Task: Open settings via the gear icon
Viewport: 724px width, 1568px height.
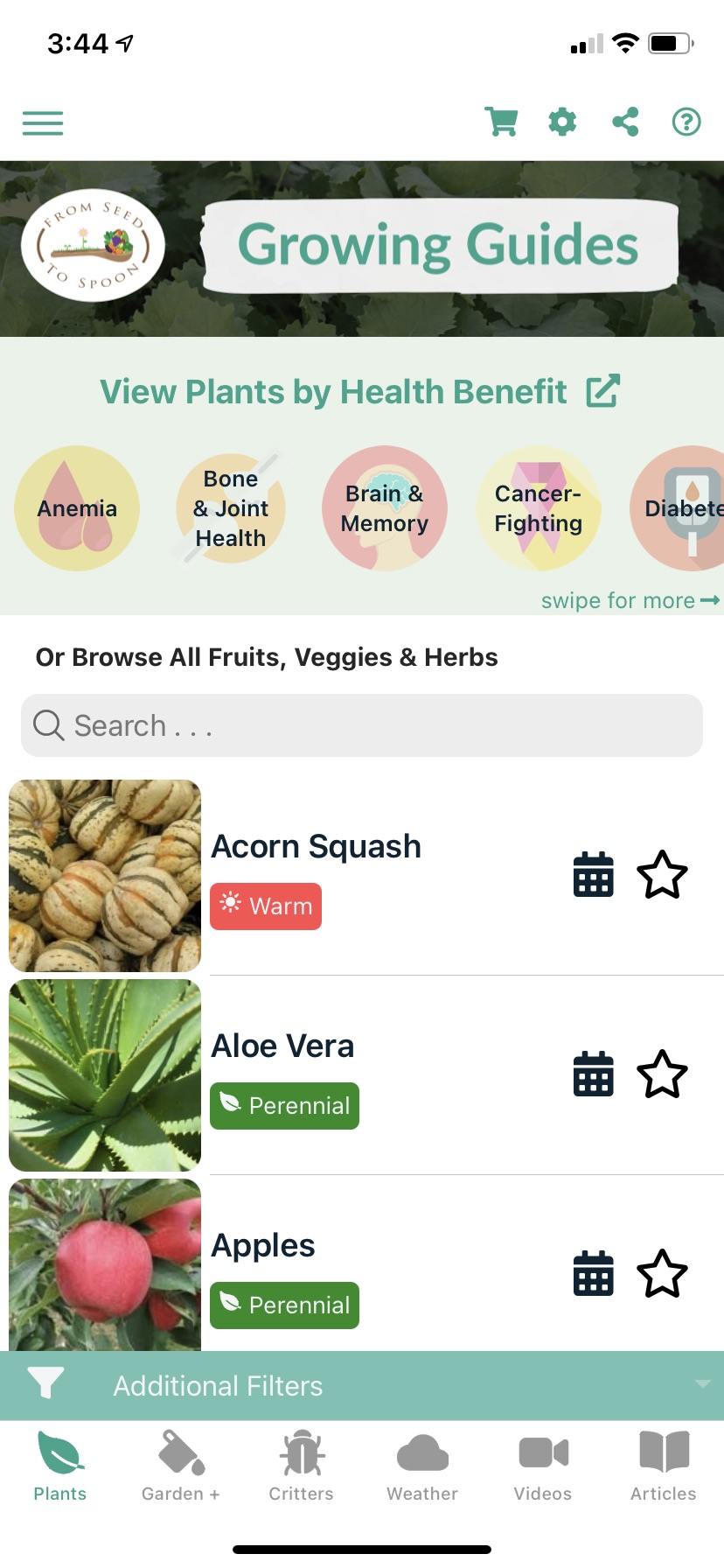Action: point(562,122)
